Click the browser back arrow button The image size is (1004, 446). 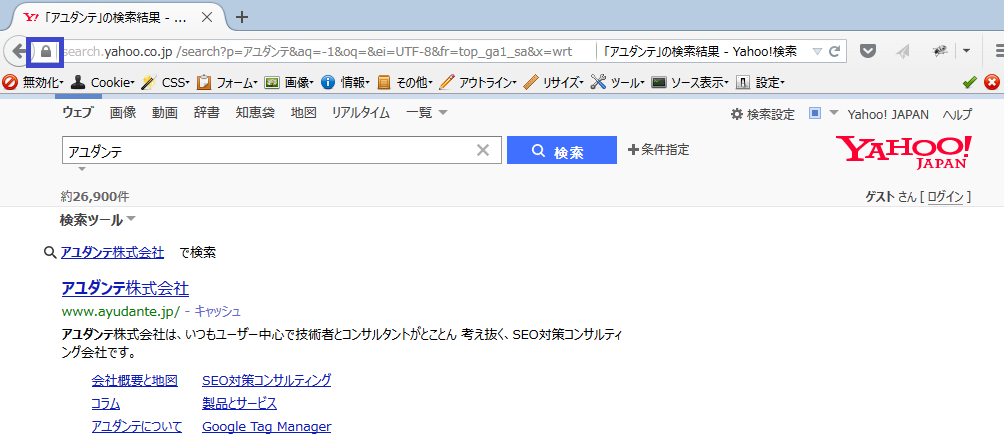(x=17, y=51)
